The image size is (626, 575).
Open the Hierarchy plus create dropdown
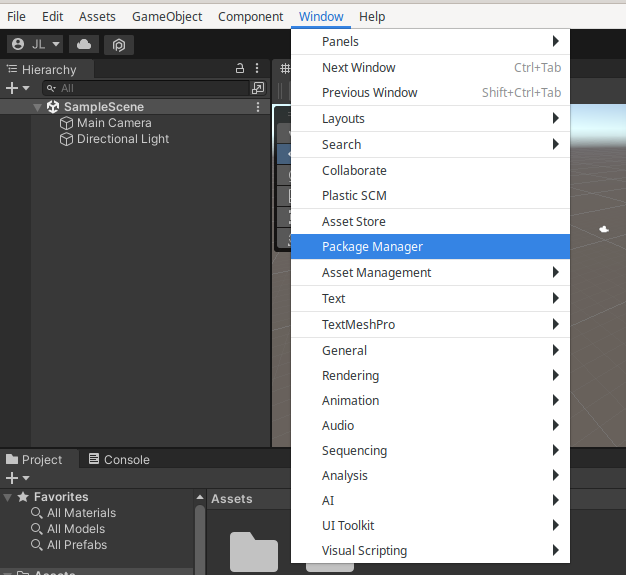click(x=17, y=88)
